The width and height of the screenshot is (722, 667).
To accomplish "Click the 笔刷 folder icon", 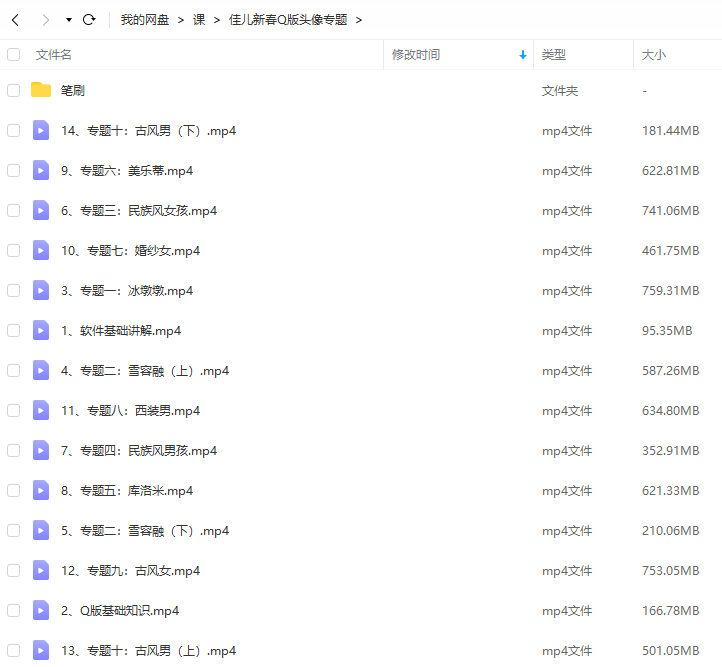I will pyautogui.click(x=41, y=90).
